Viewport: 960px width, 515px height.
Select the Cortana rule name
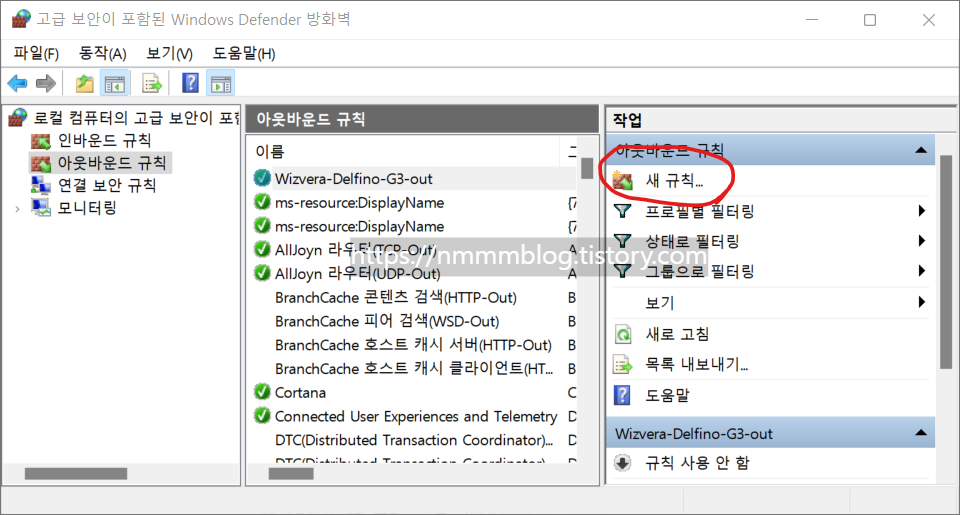tap(300, 393)
